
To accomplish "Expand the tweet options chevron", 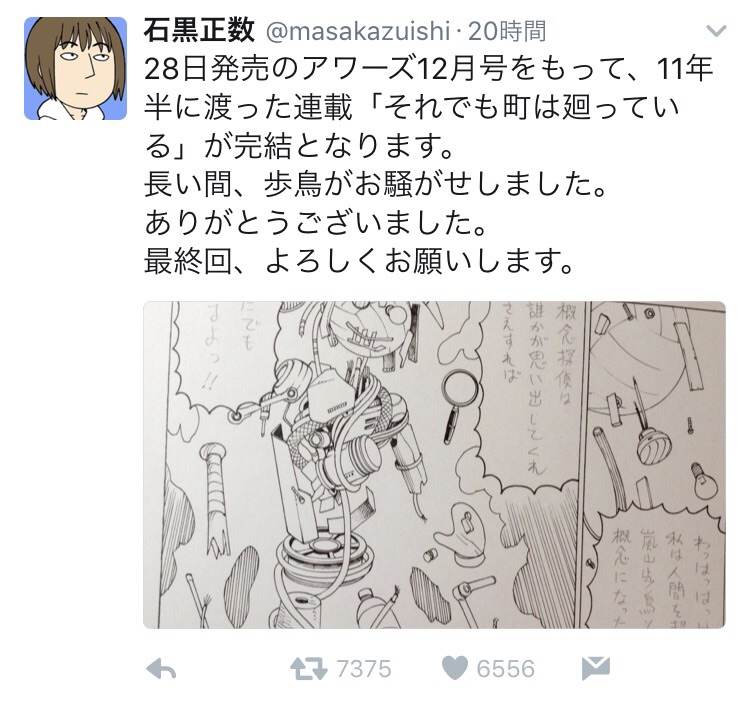I will tap(716, 31).
